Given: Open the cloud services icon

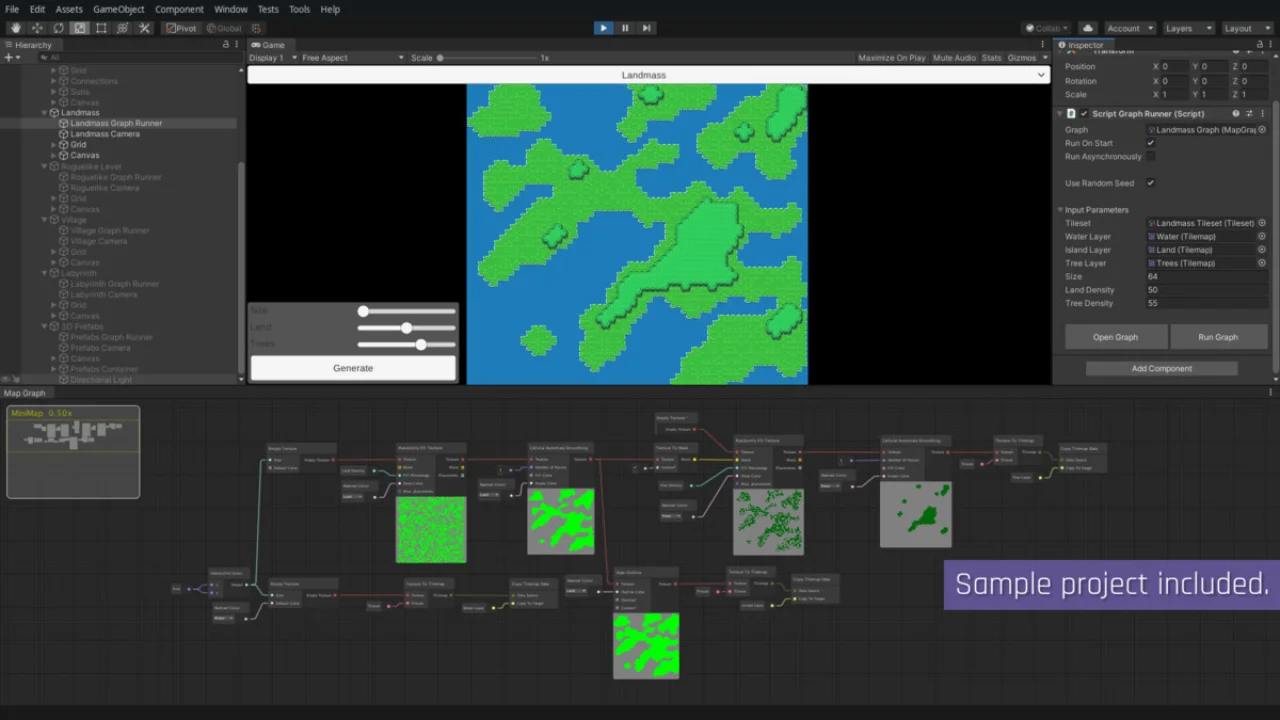Looking at the screenshot, I should (x=1088, y=28).
